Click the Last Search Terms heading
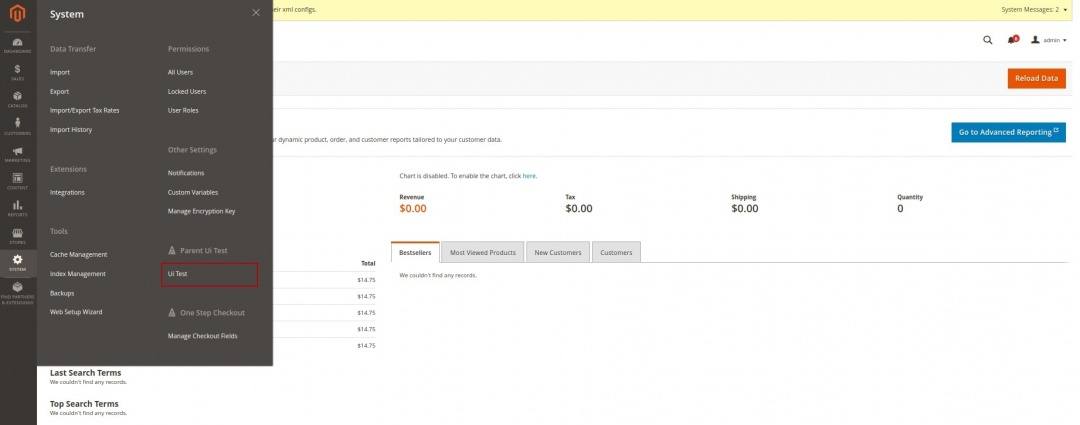This screenshot has height=425, width=1080. pos(85,373)
